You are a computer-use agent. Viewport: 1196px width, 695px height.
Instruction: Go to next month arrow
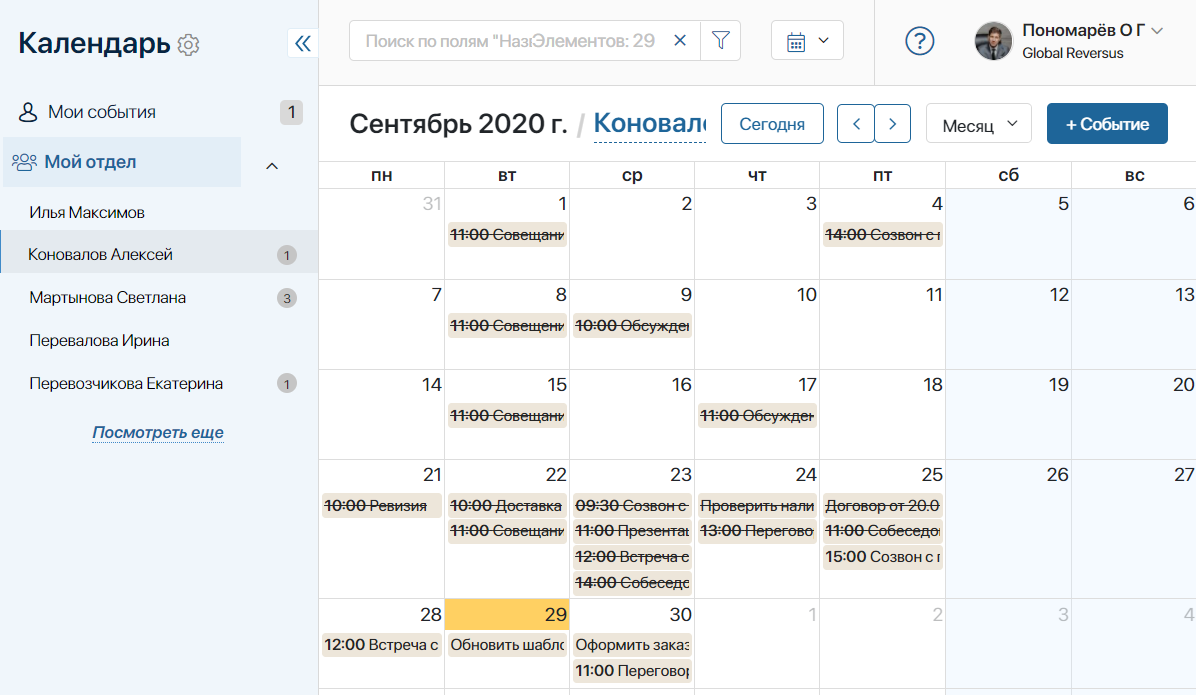point(892,124)
